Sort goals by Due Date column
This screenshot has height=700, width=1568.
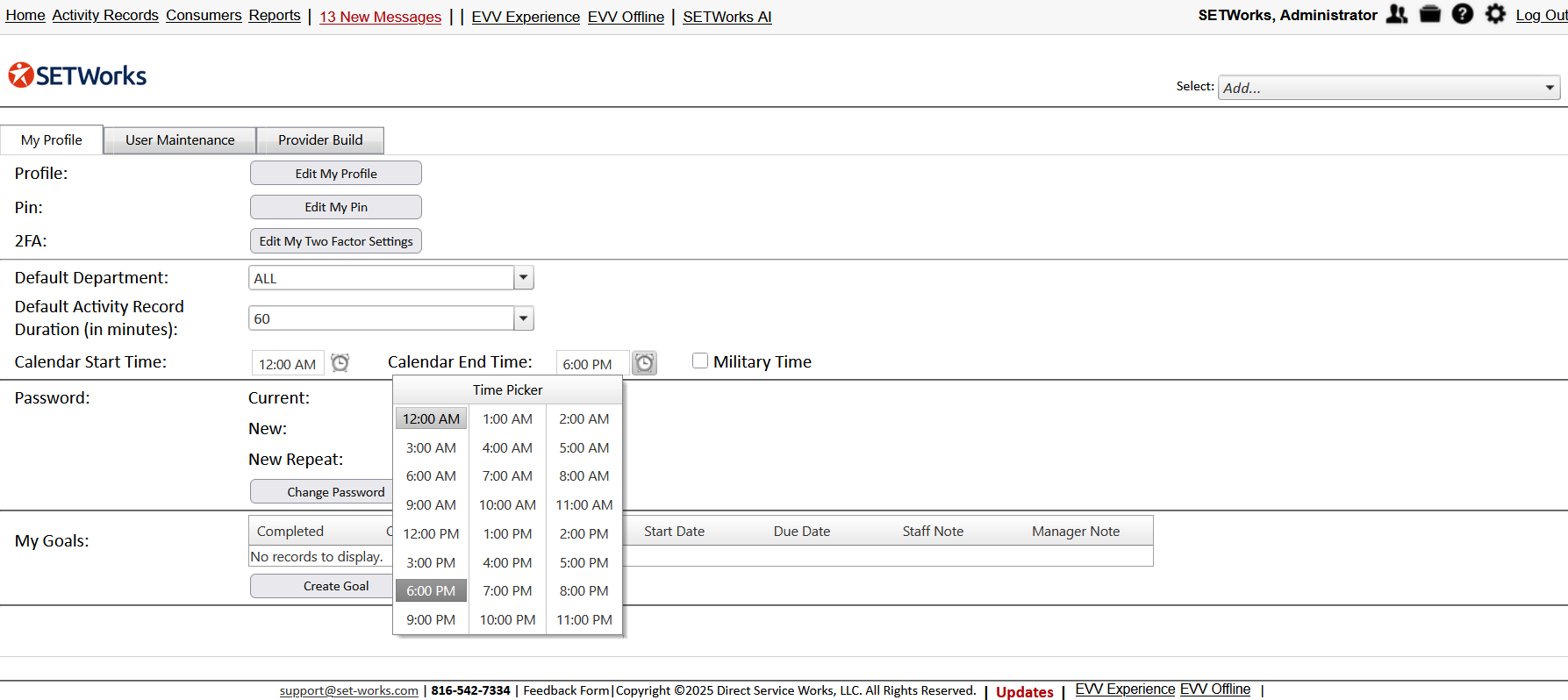802,531
